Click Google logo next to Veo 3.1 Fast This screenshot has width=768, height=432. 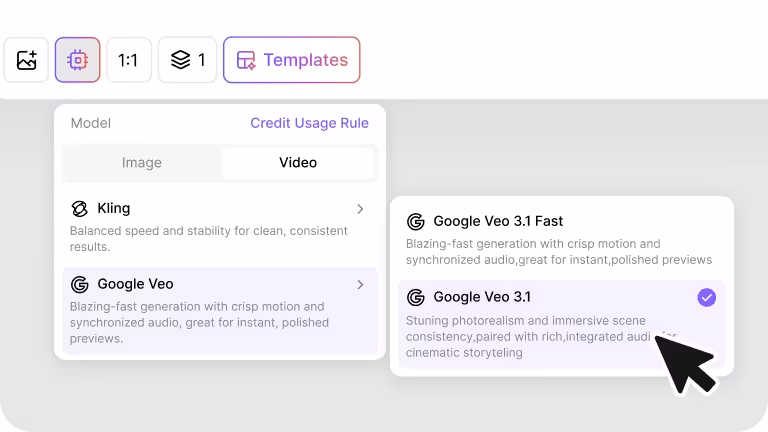coord(416,222)
